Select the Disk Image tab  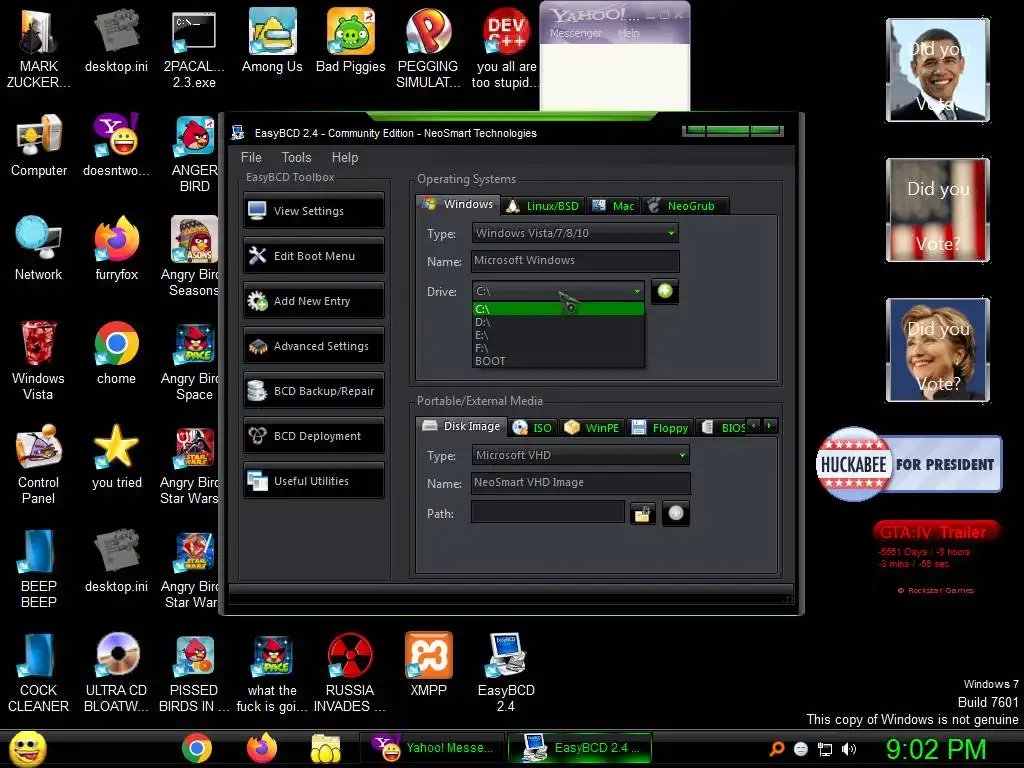coord(462,426)
